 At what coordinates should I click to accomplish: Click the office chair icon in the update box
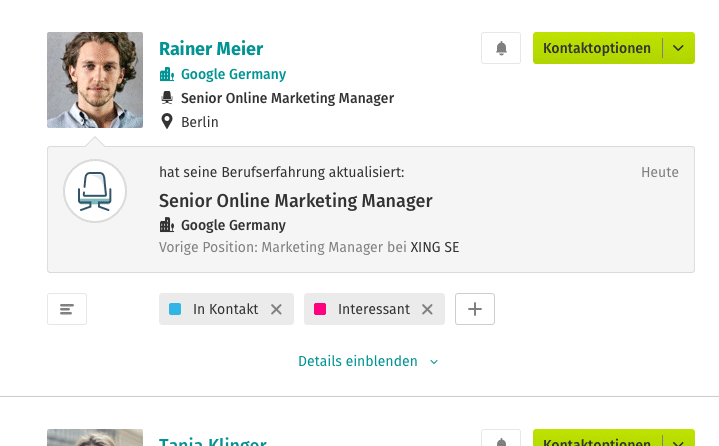point(95,191)
